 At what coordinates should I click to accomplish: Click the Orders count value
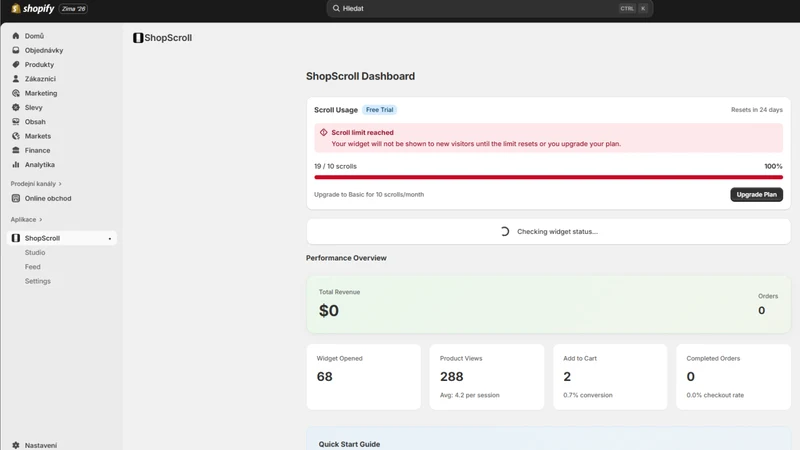coord(761,310)
